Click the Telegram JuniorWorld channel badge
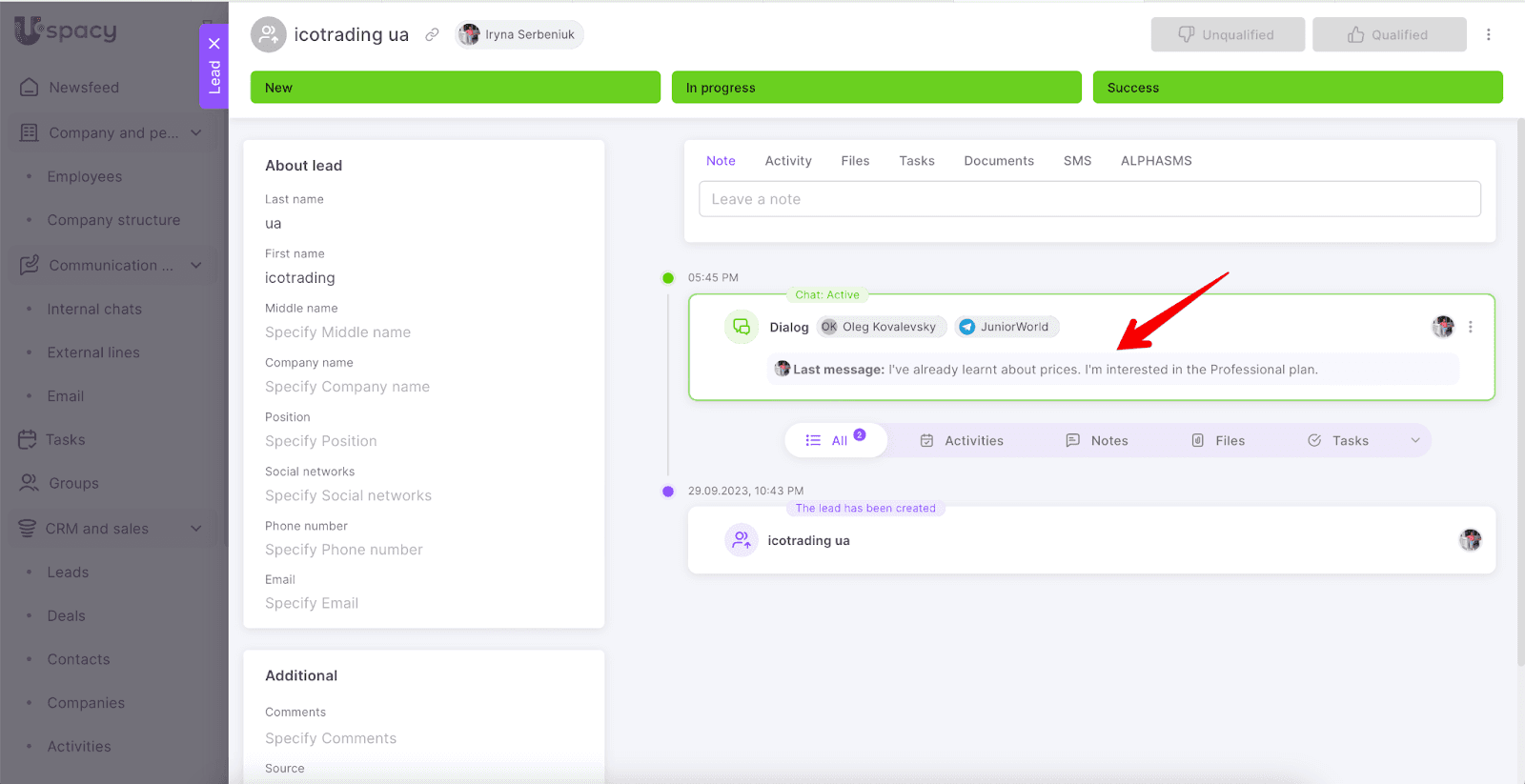Viewport: 1525px width, 784px height. click(x=1006, y=327)
